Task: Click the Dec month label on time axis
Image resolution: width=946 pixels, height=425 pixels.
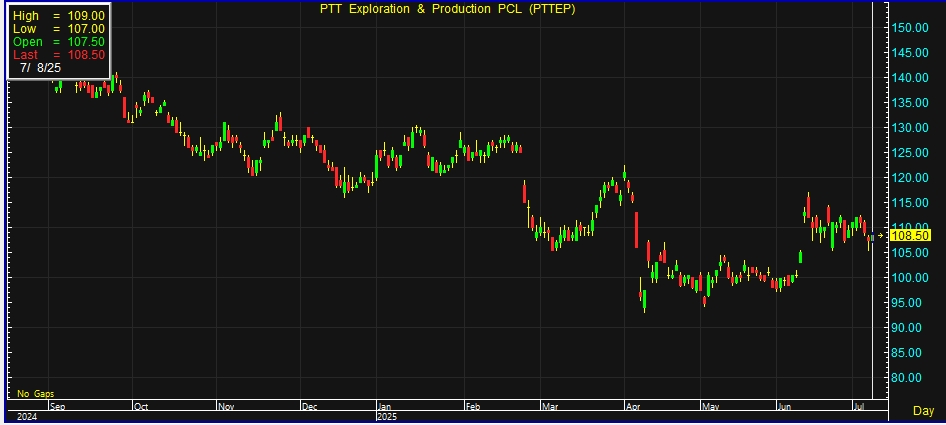Action: click(310, 407)
